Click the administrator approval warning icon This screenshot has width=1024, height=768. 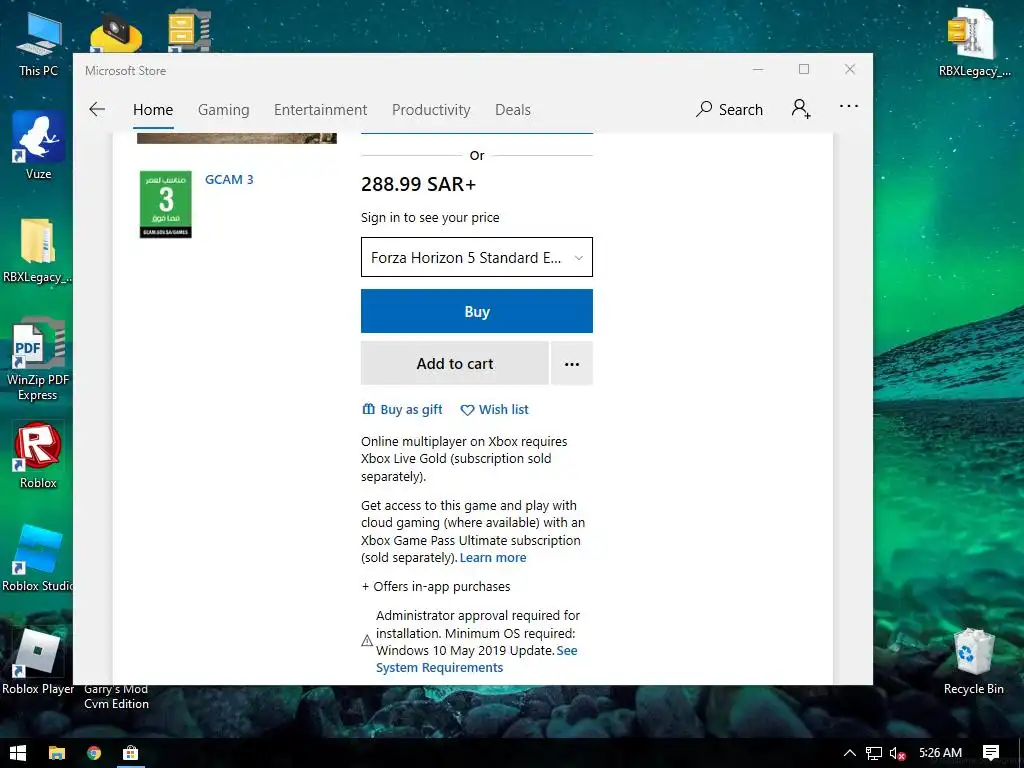(367, 641)
